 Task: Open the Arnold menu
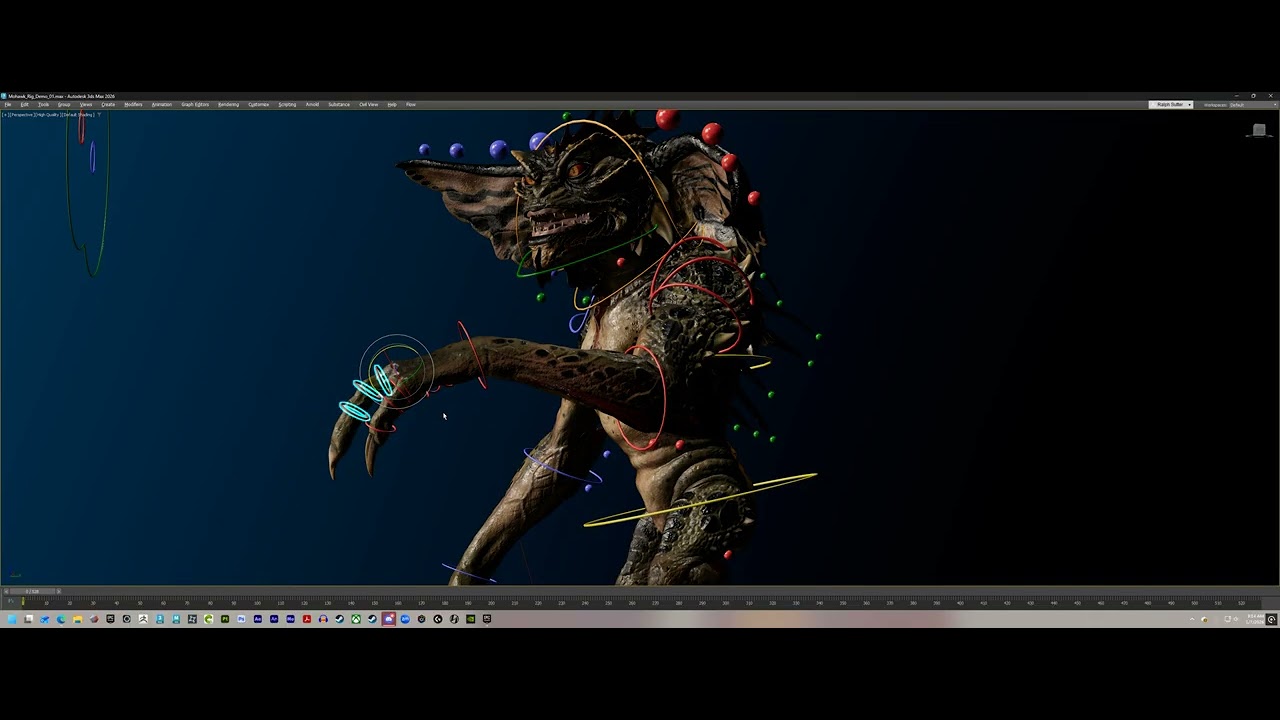(x=312, y=104)
